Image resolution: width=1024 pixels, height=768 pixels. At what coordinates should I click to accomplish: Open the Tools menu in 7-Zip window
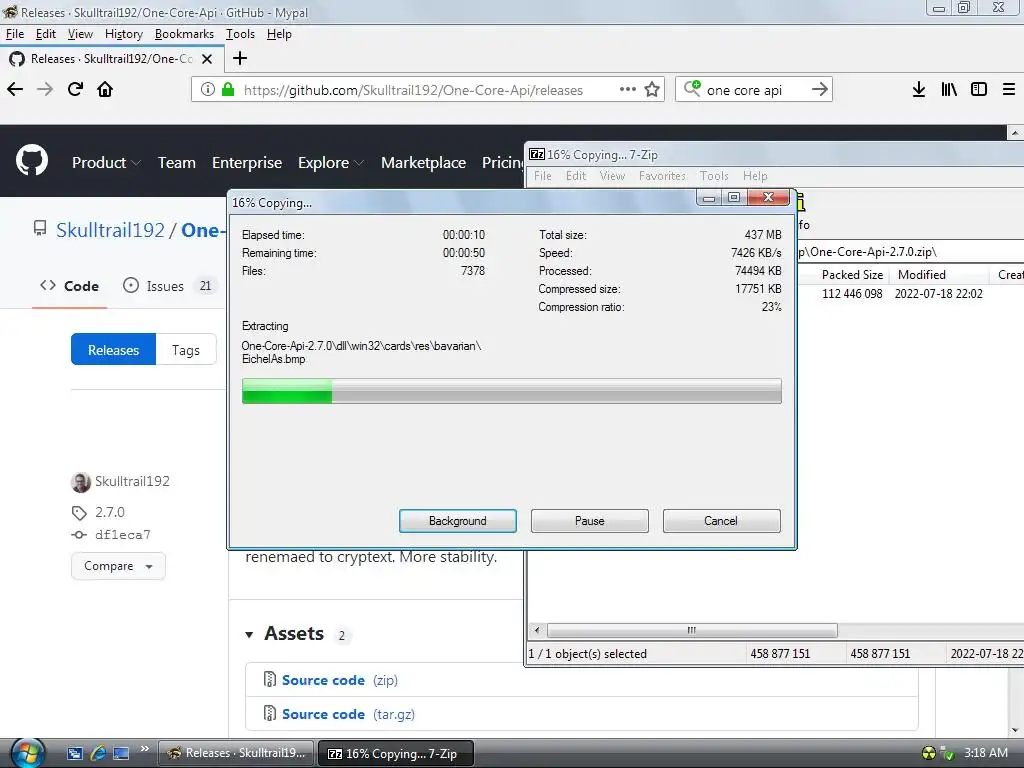point(714,176)
